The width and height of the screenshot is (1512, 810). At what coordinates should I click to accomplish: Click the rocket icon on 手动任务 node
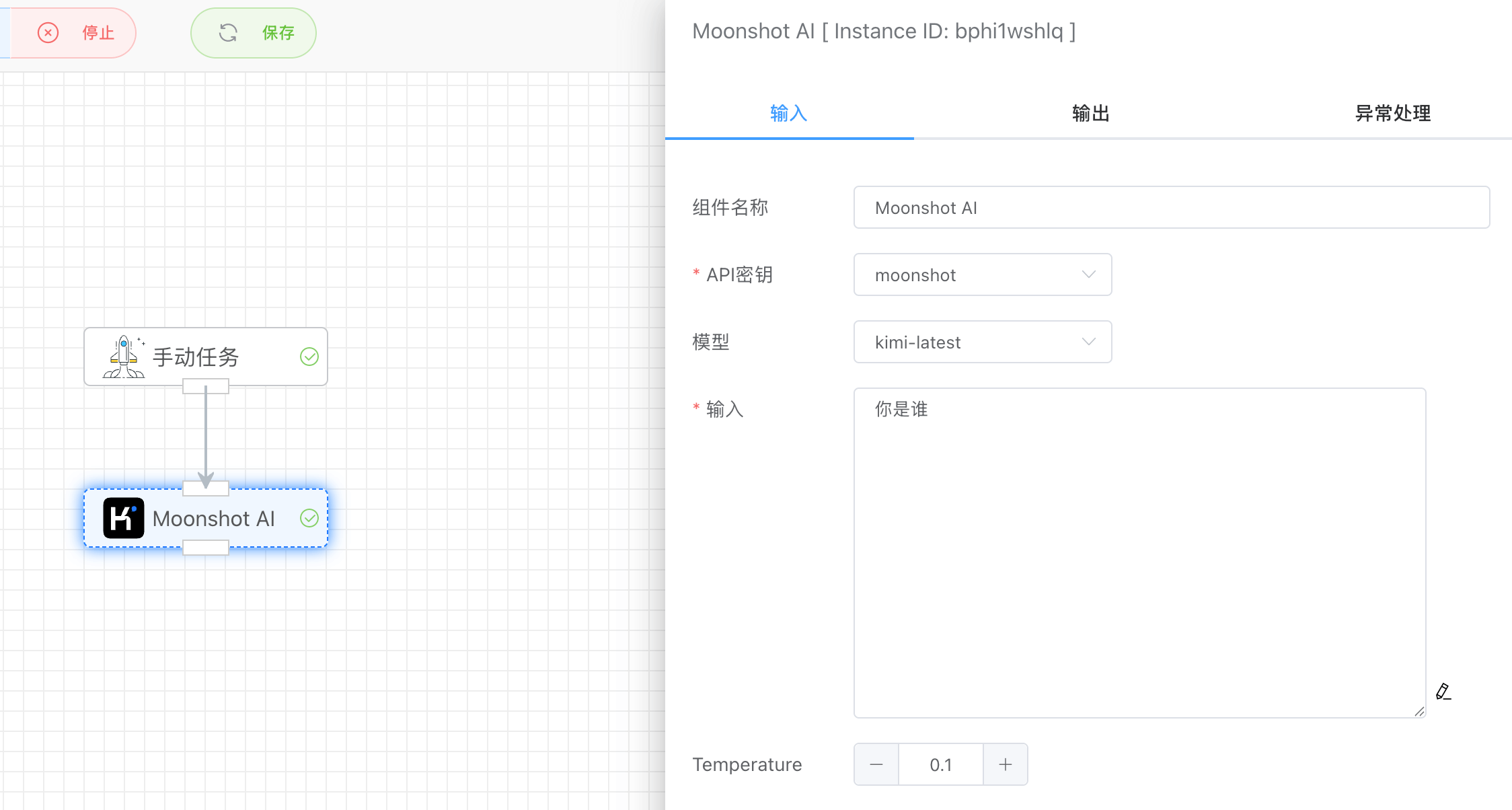point(124,357)
